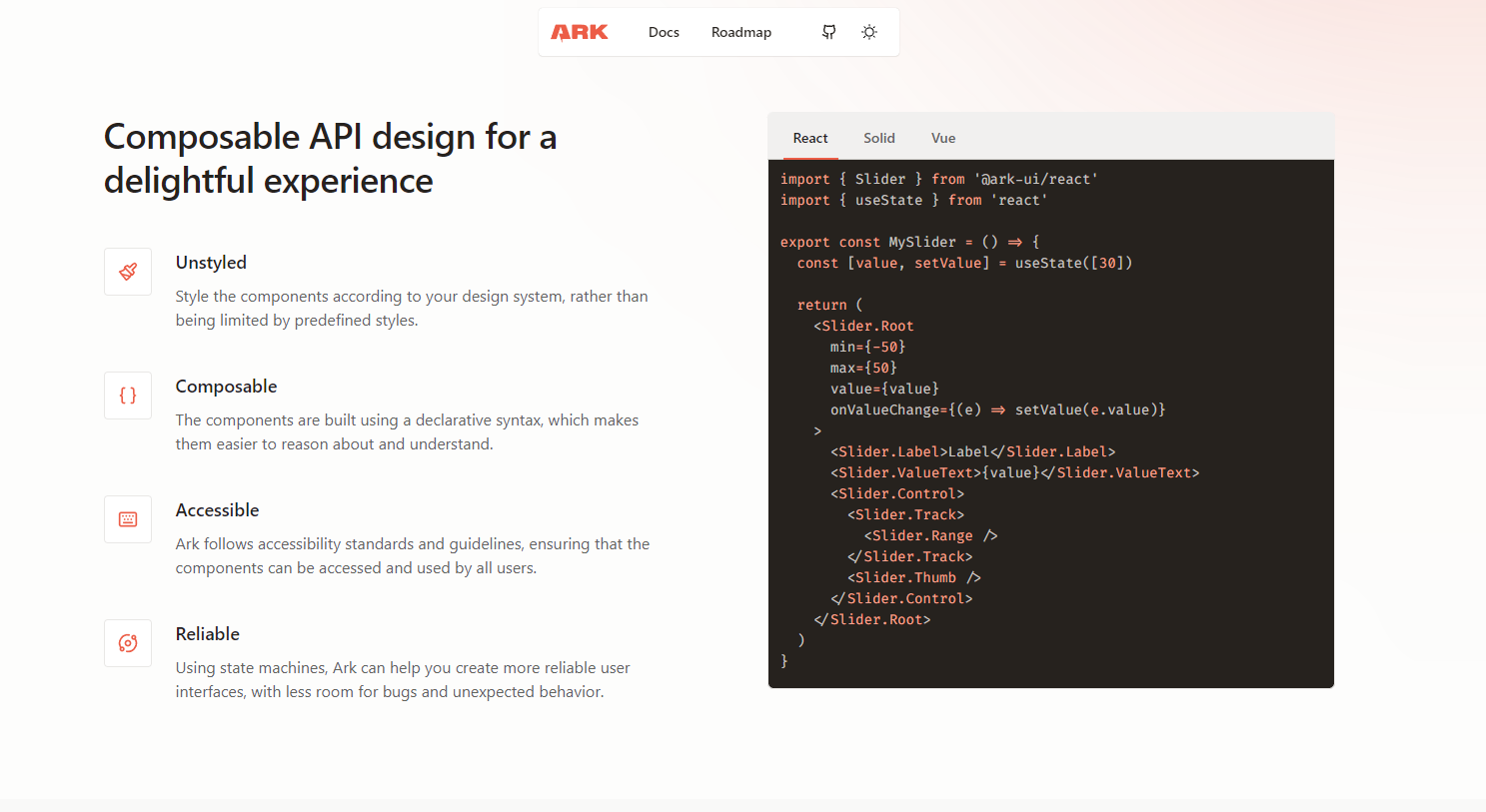Click the opening '<Slider.Root' code line
This screenshot has height=812, width=1486.
[863, 326]
